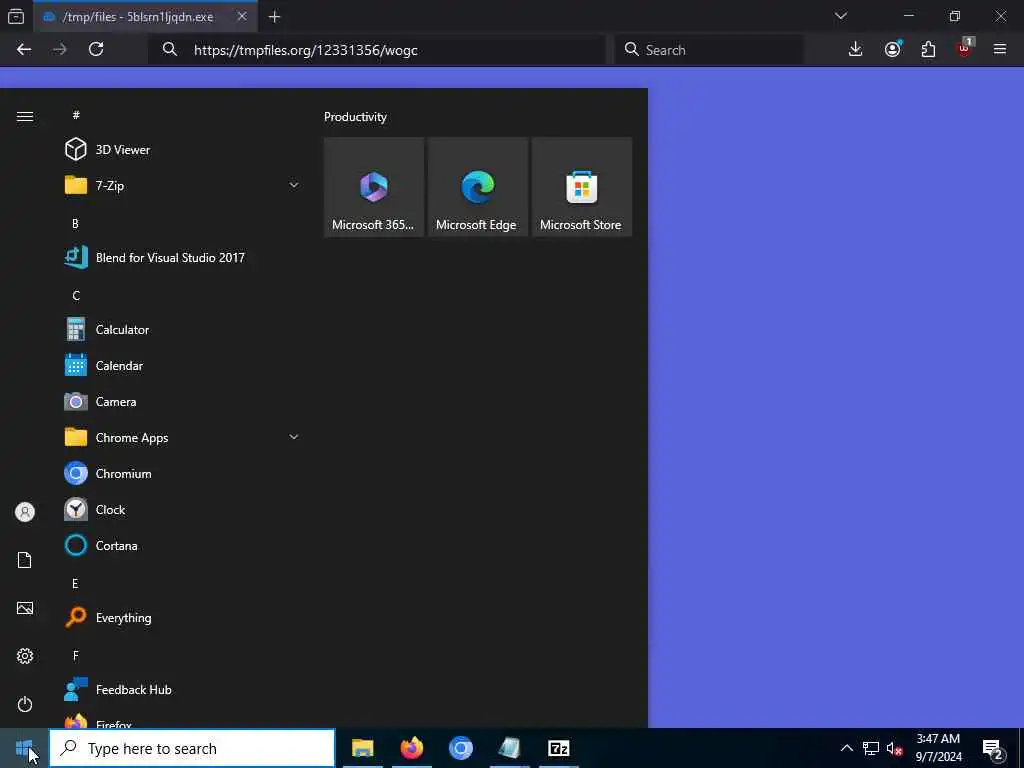Open the Microsoft 365 tile
1024x768 pixels.
(374, 187)
